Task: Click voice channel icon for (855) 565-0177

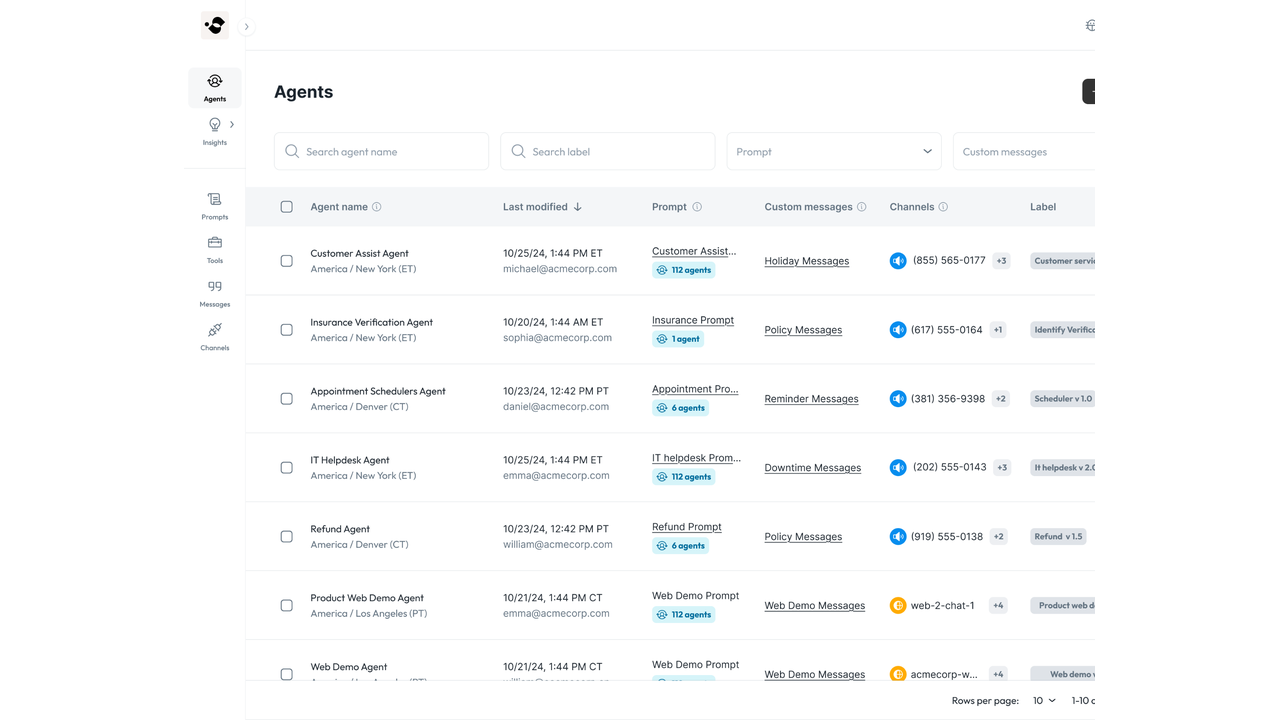Action: point(898,261)
